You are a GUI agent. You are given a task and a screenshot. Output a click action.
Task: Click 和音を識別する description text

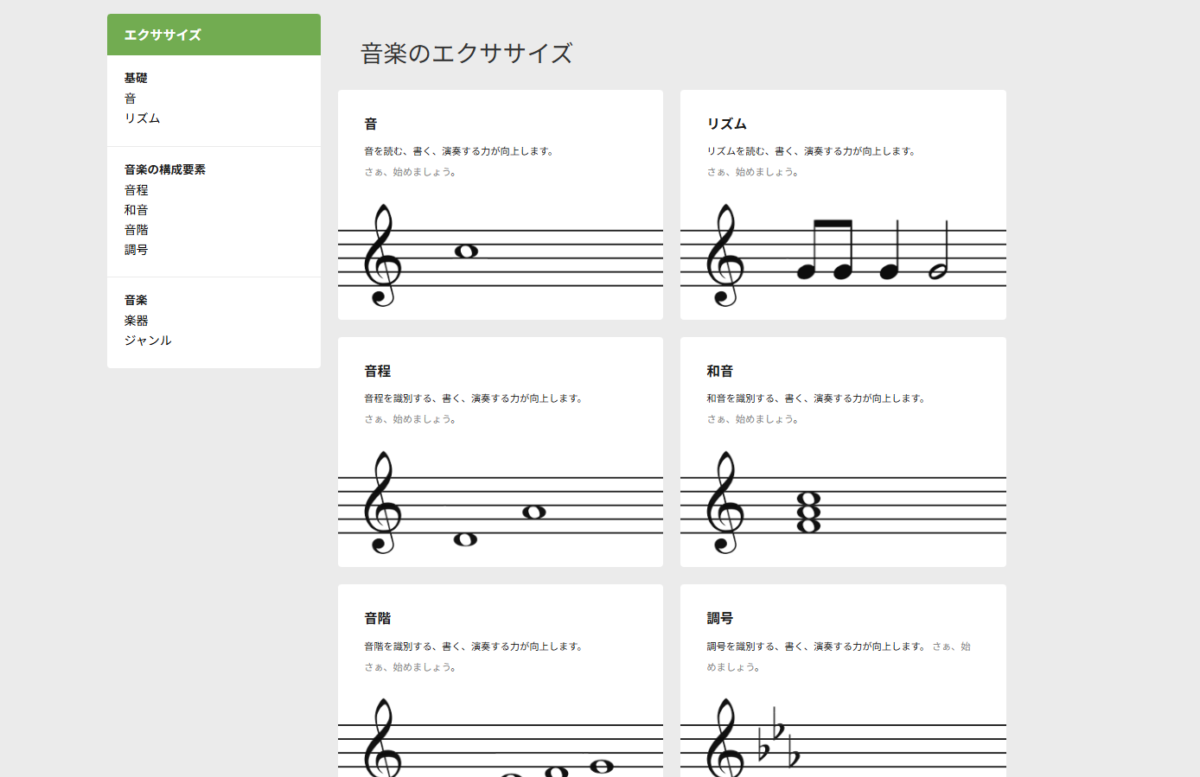point(816,399)
